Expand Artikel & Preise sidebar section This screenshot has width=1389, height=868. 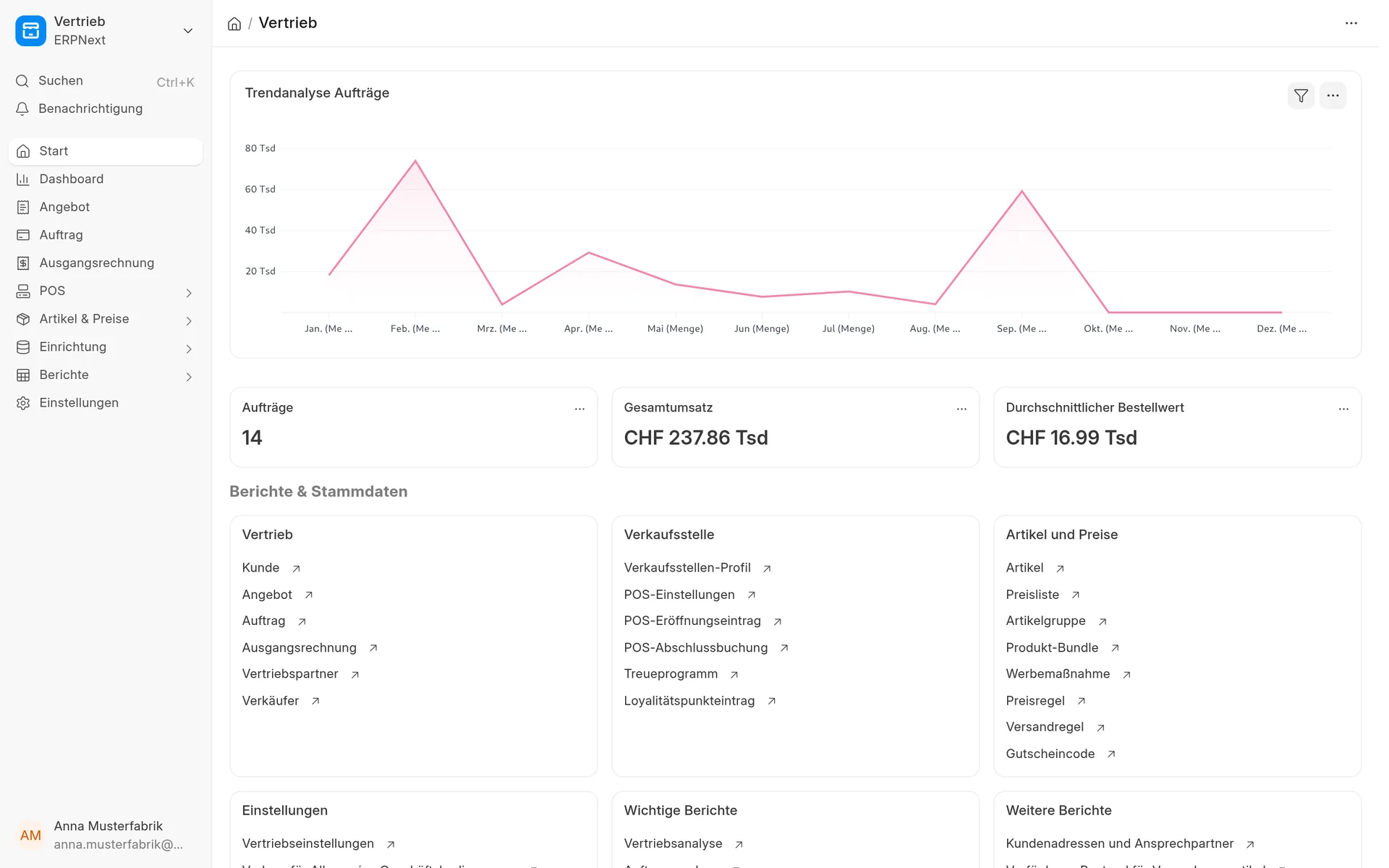(106, 319)
